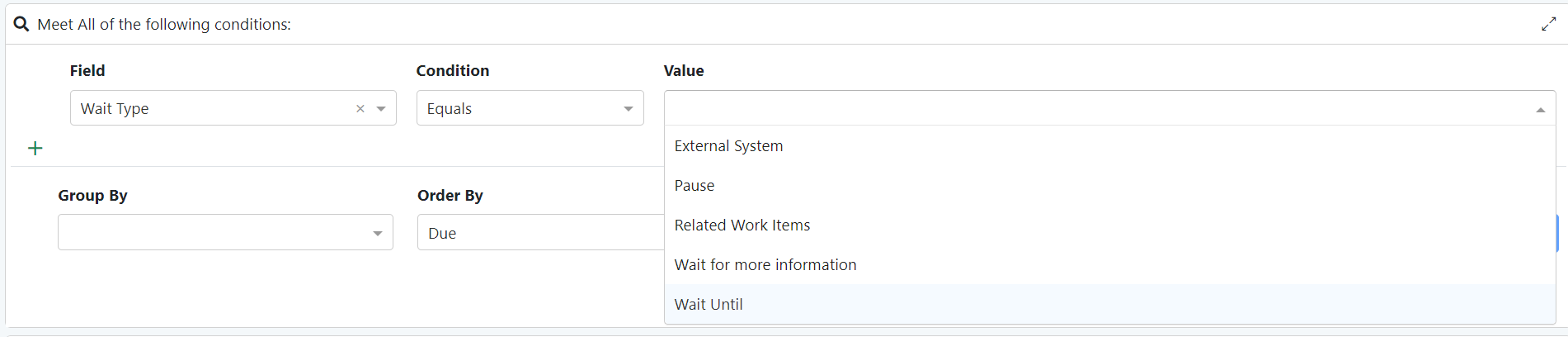Select External System from the value list
The image size is (1568, 337).
tap(728, 146)
